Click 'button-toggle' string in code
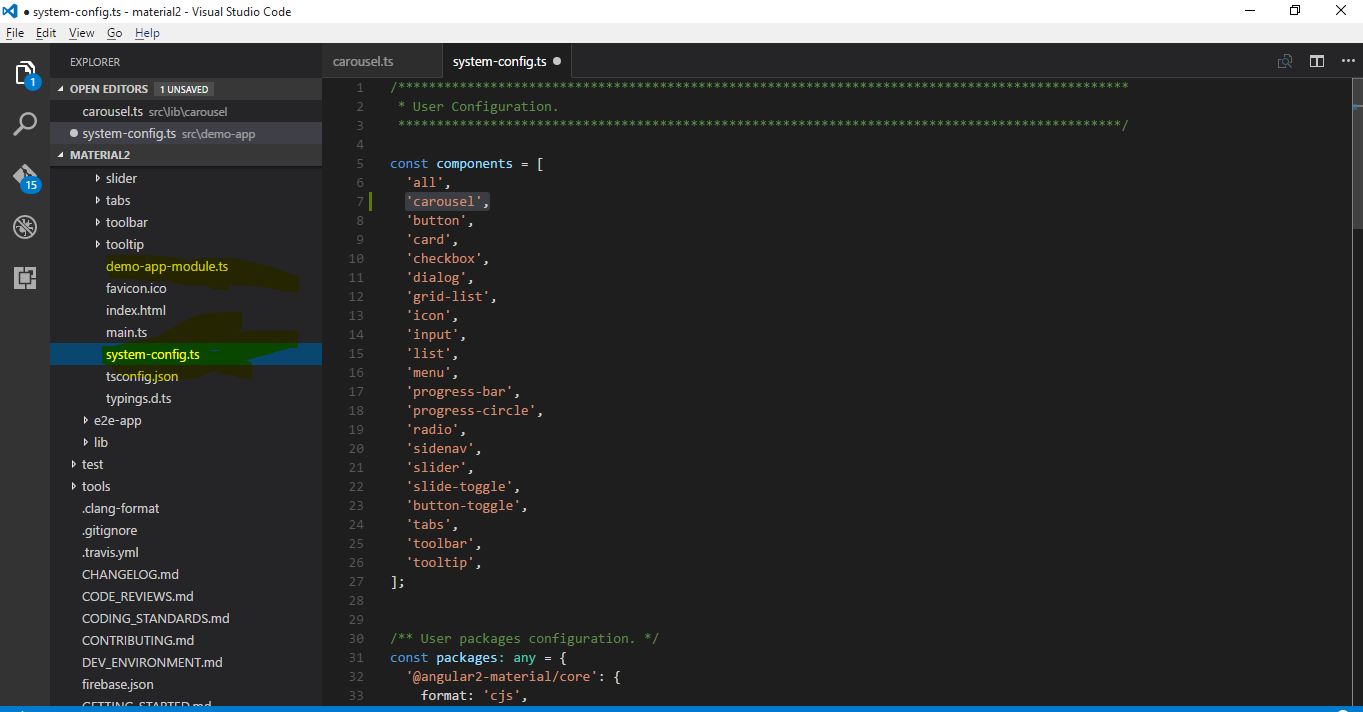 (x=462, y=505)
